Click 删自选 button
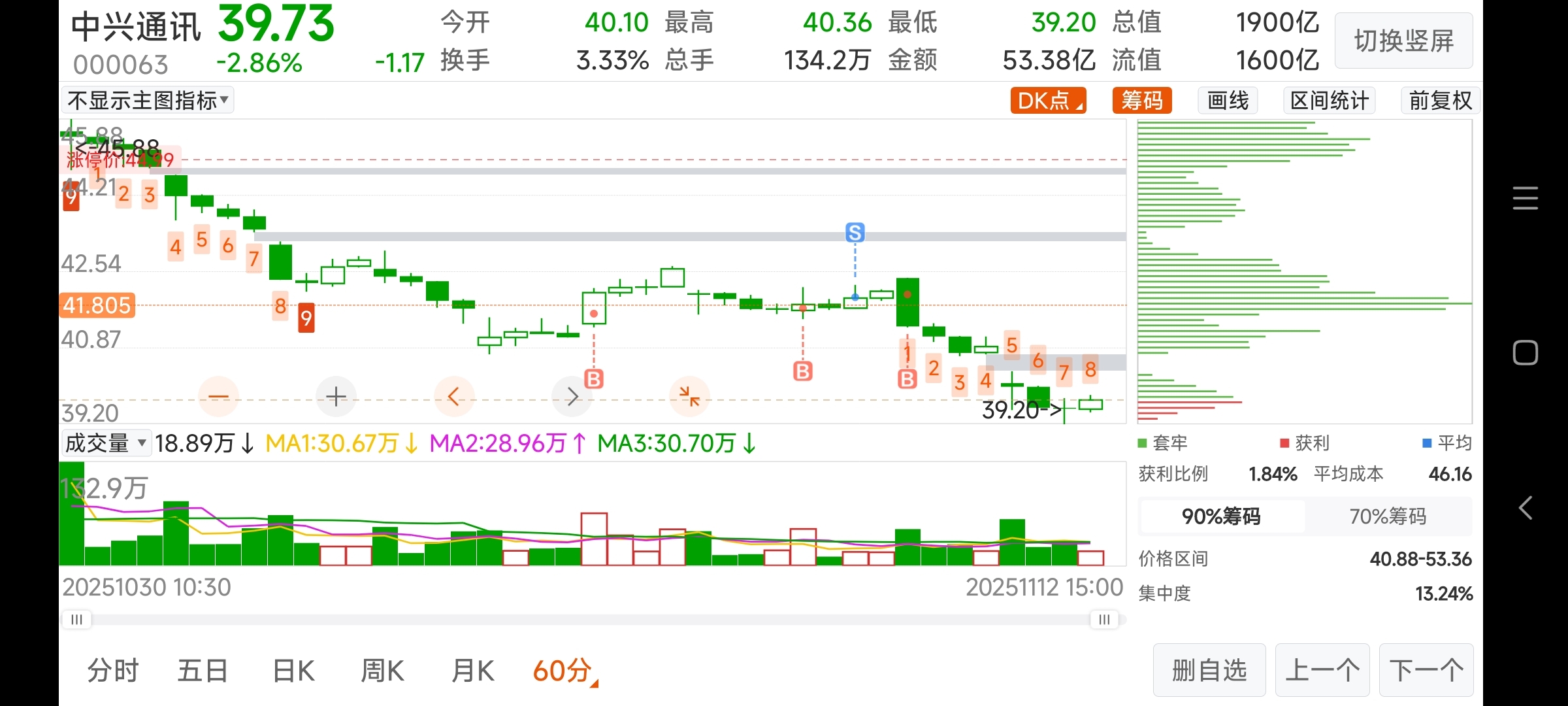Image resolution: width=1568 pixels, height=706 pixels. (x=1209, y=671)
